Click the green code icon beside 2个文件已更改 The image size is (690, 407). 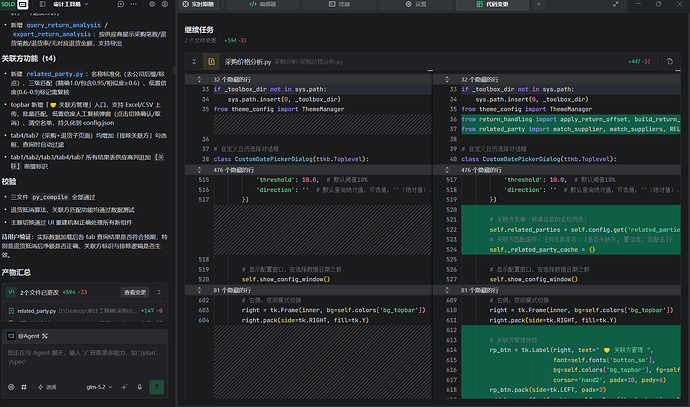(11, 292)
